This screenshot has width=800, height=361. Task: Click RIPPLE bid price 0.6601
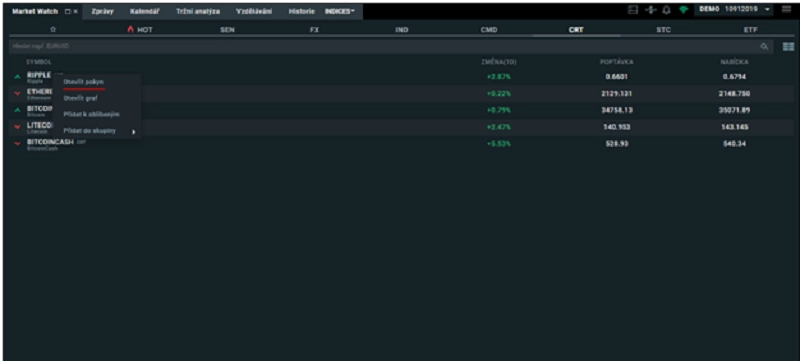point(616,77)
